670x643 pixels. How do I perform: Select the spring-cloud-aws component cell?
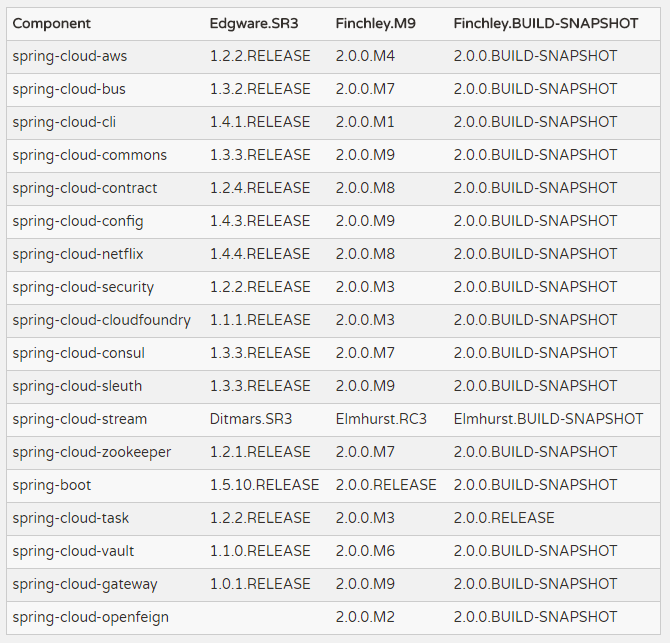70,56
